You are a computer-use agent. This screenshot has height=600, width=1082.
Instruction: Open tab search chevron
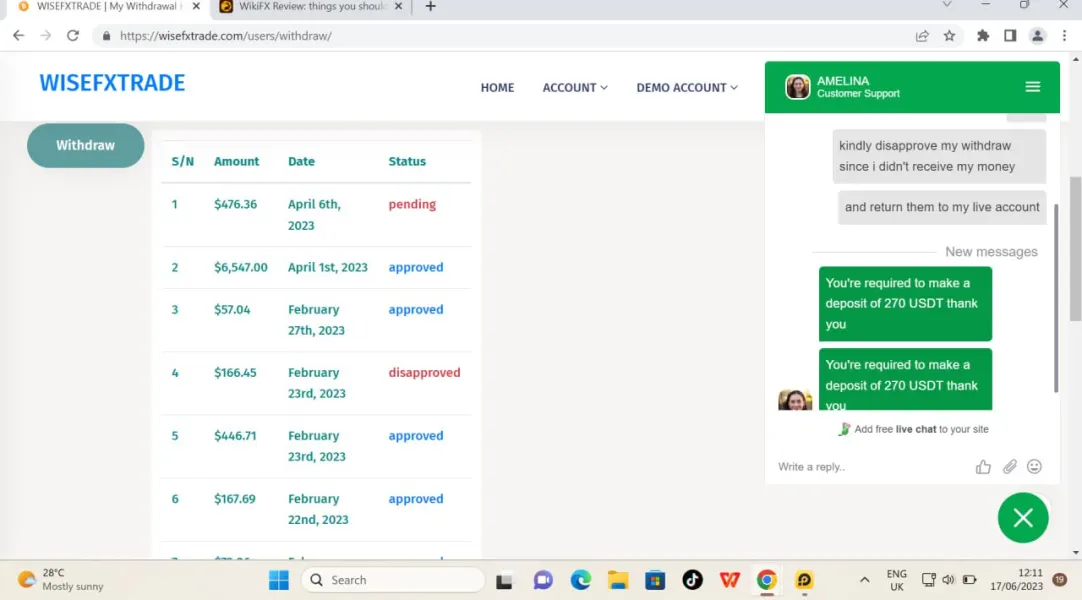pyautogui.click(x=947, y=5)
